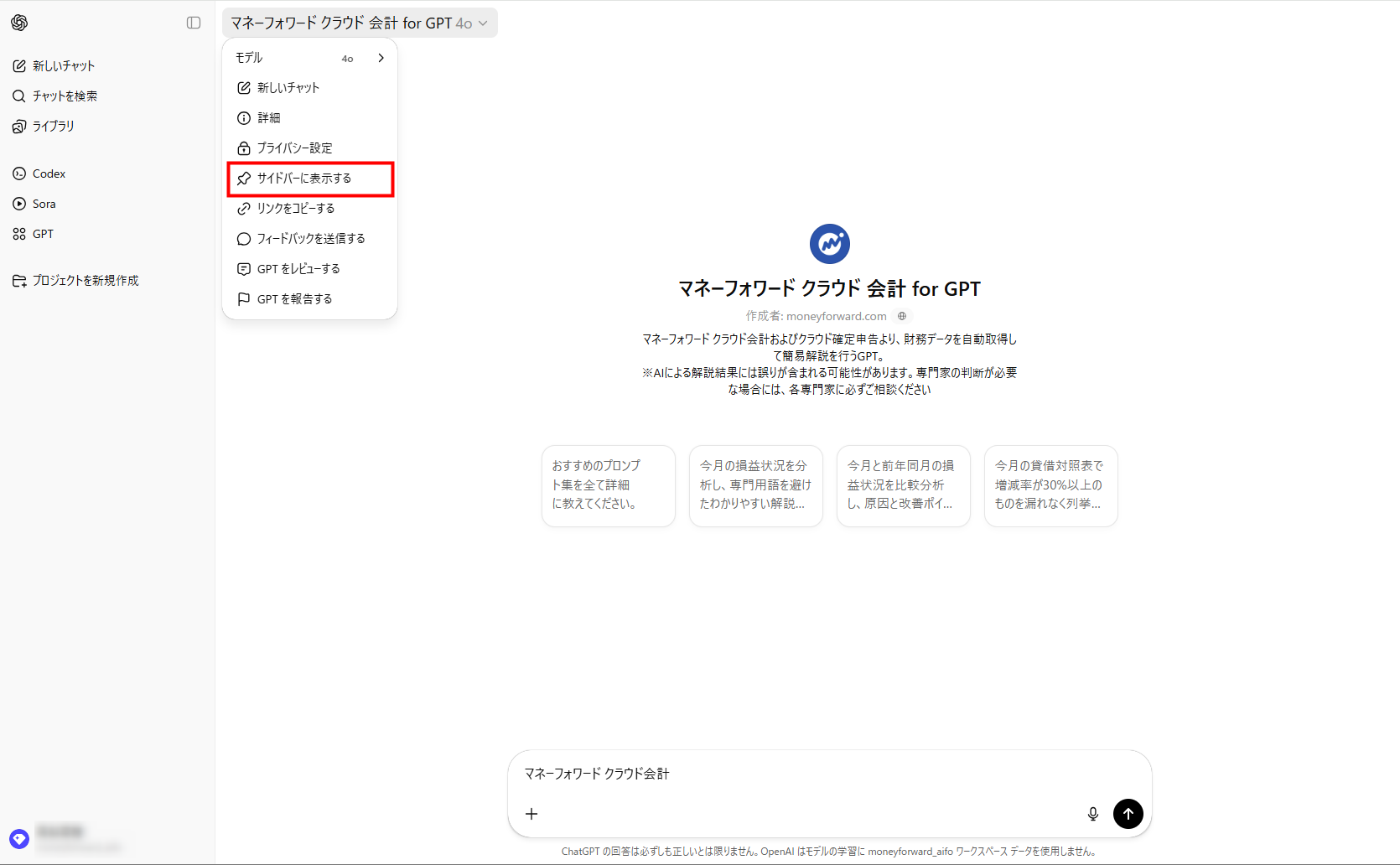Click the lock icon beside プライバシー設定
Viewport: 1400px width, 865px height.
244,148
